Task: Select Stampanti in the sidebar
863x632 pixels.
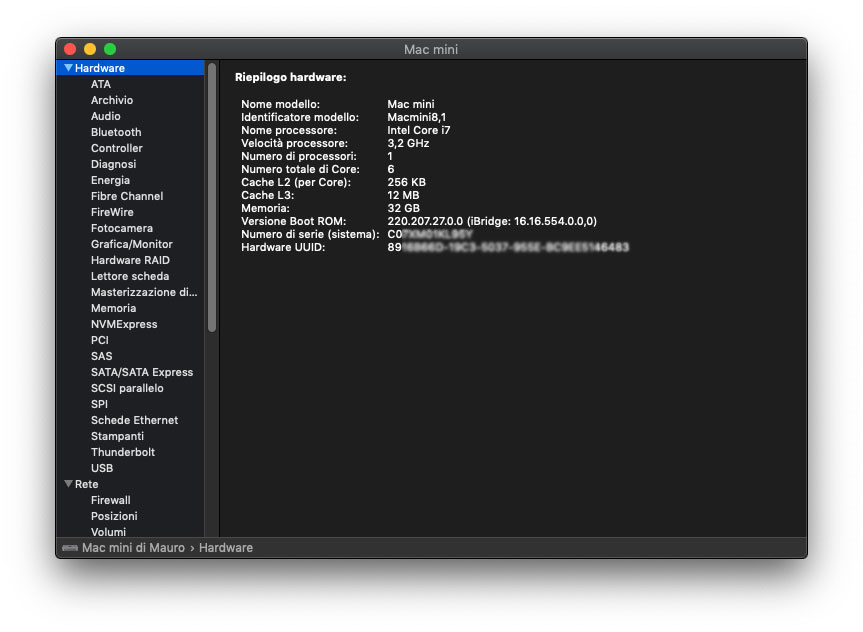Action: click(x=117, y=436)
